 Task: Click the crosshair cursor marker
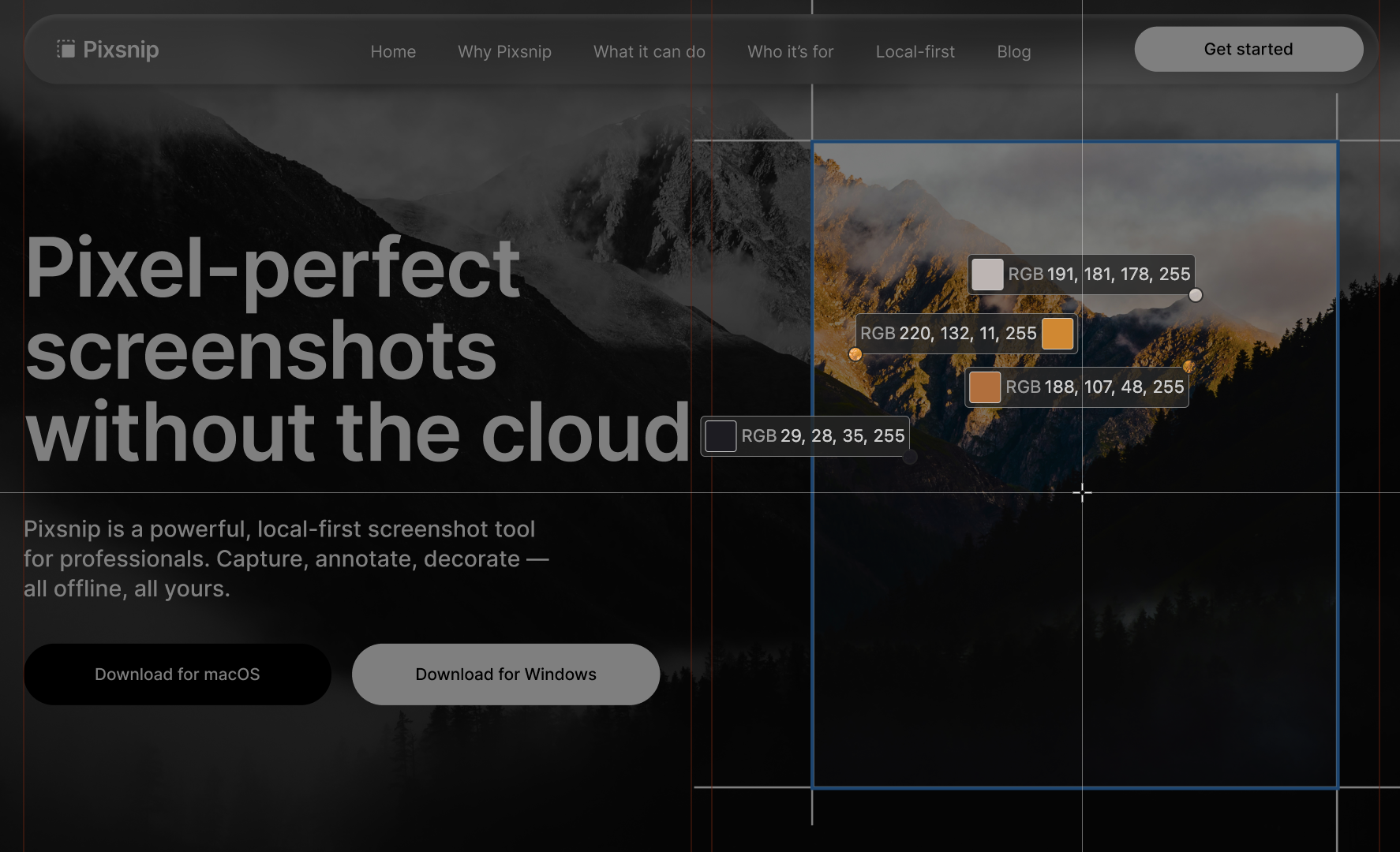pos(1082,493)
